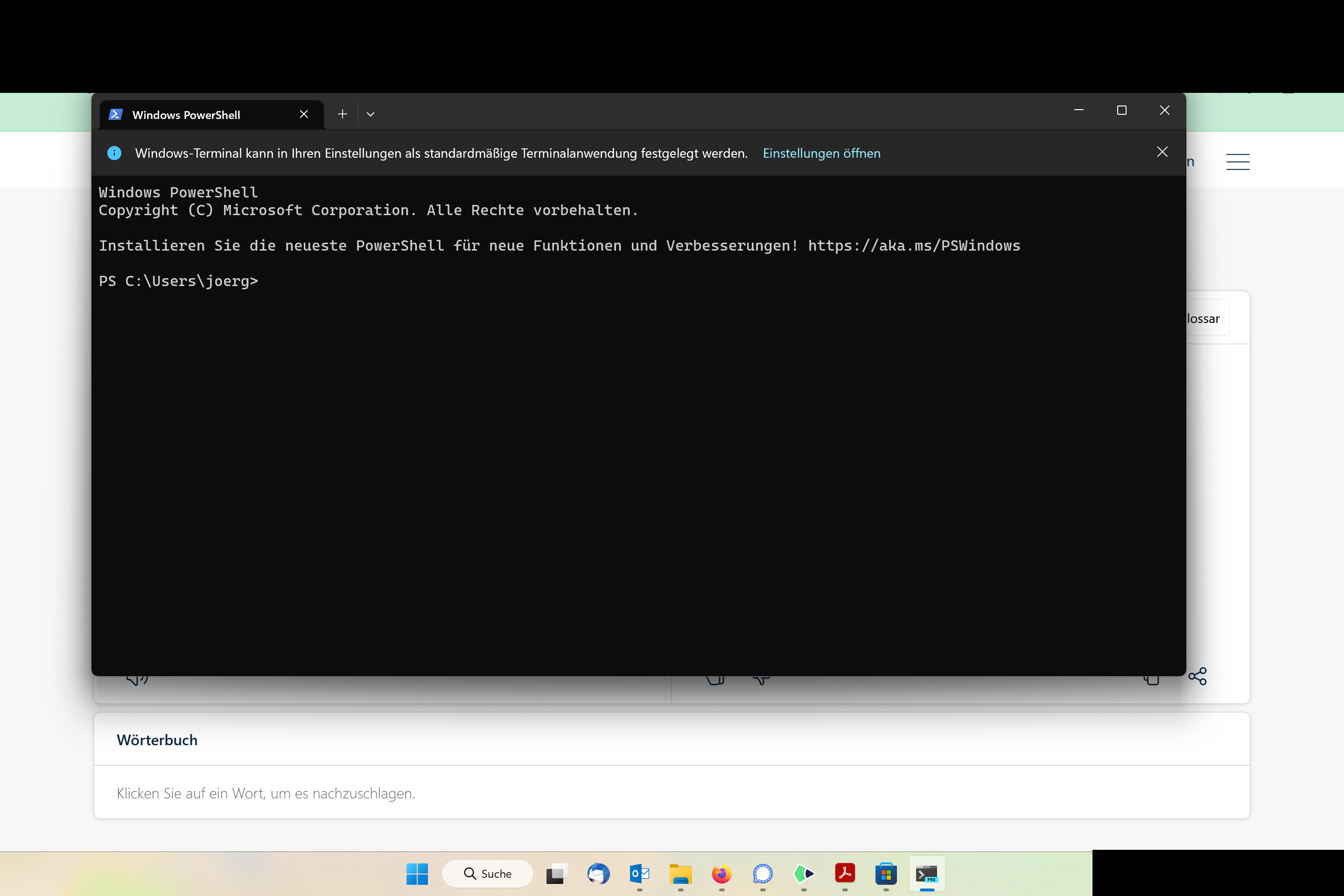Click the https://aka.ms/PSWindows URL text
Screen dimensions: 1344x896
[914, 246]
